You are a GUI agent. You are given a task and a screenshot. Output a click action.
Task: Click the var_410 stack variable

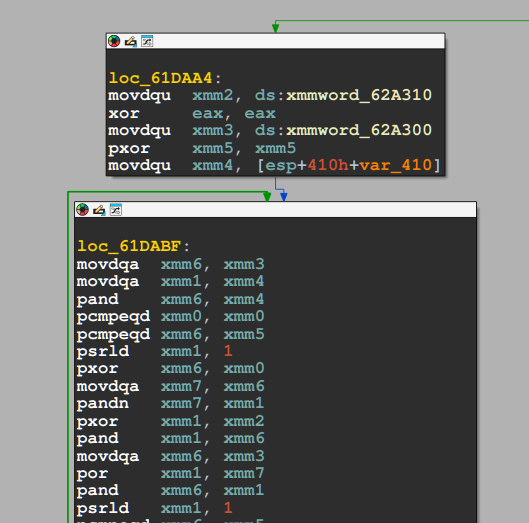395,165
